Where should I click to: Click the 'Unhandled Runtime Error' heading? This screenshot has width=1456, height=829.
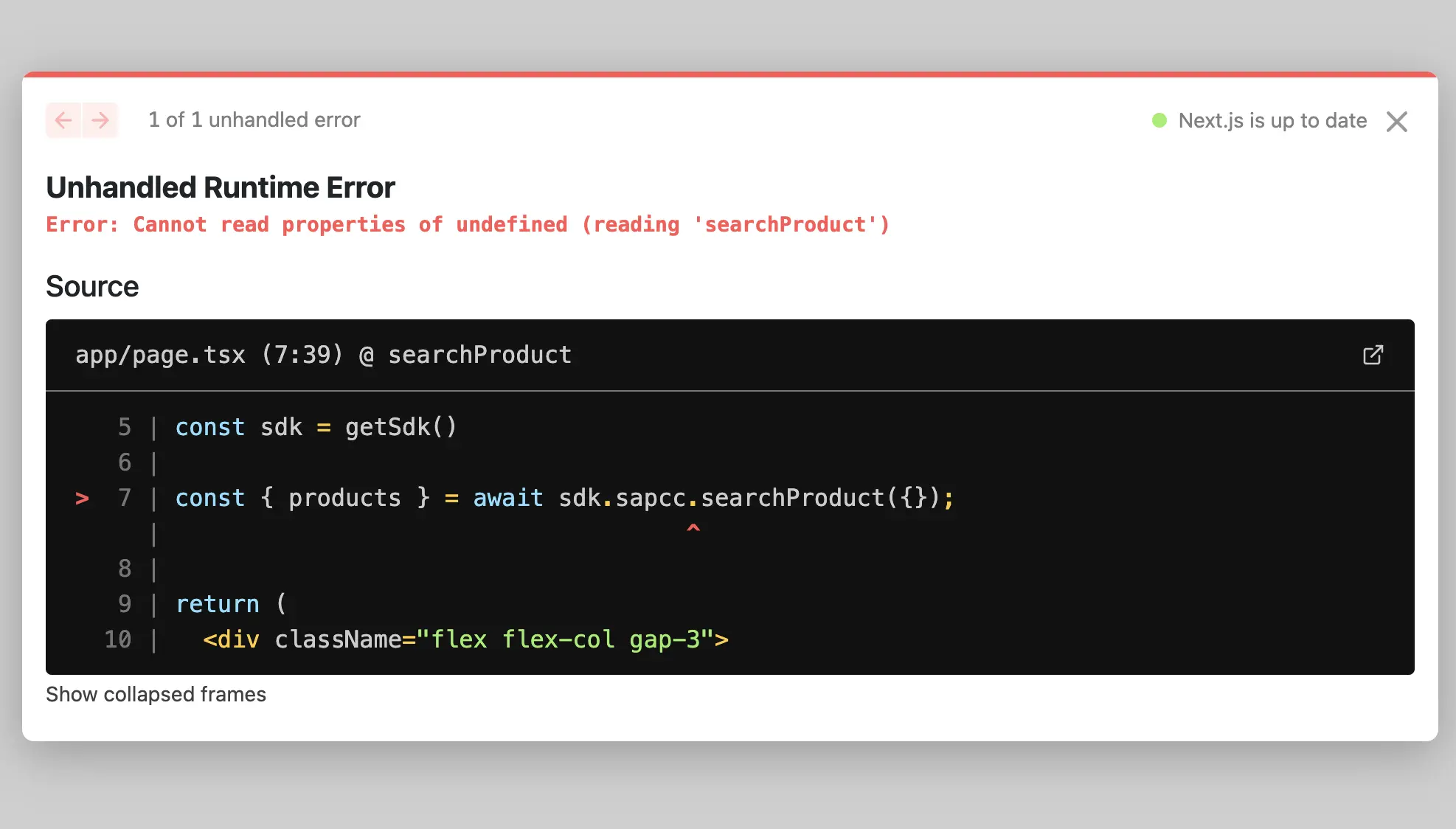point(220,187)
